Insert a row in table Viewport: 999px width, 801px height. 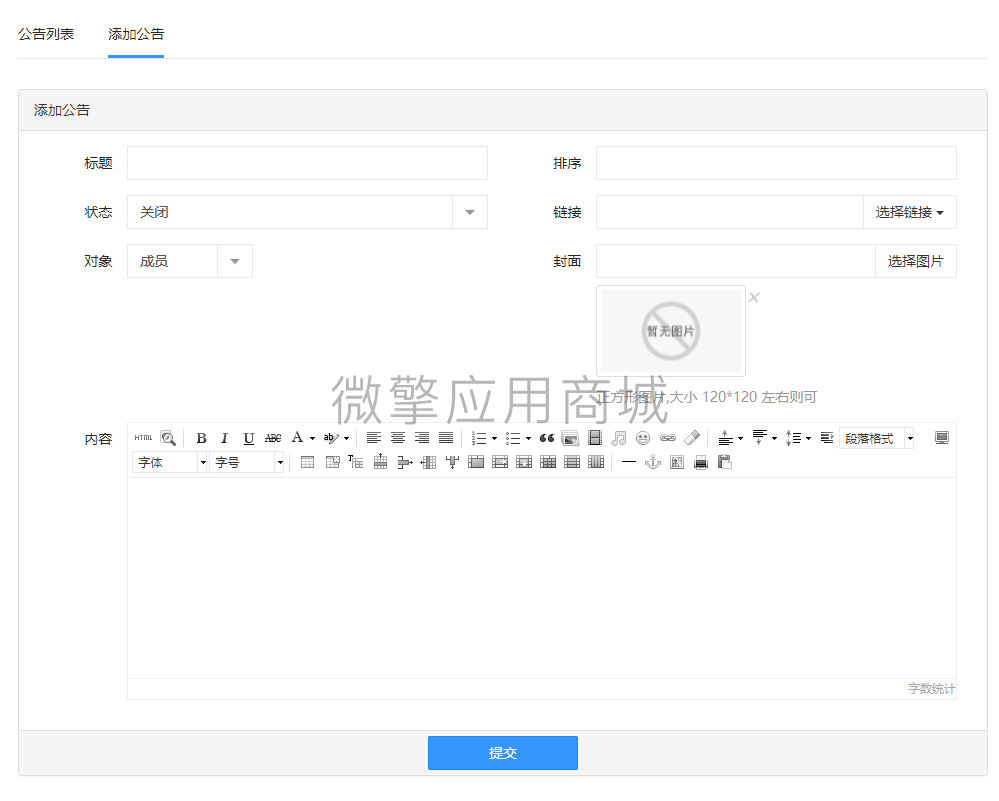pyautogui.click(x=380, y=462)
